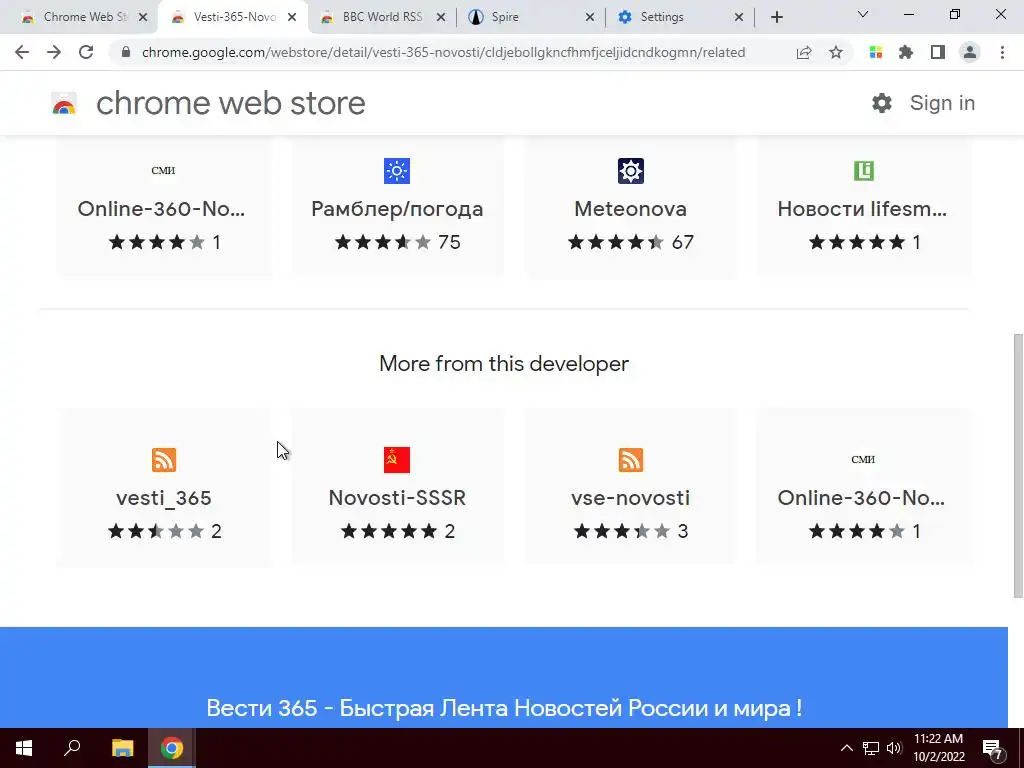Share this page using the share icon

pyautogui.click(x=803, y=52)
